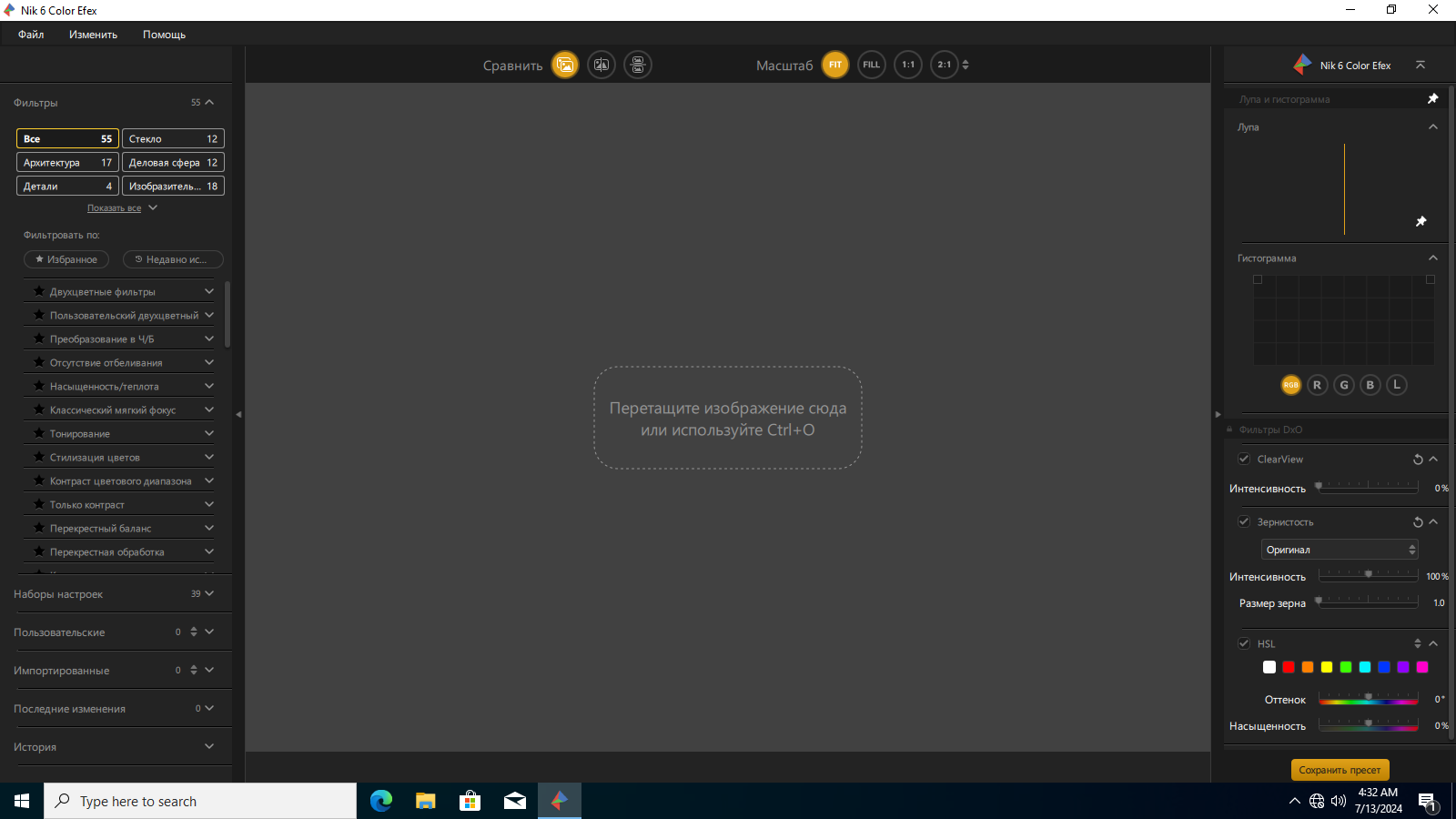Show green (G) histogram channel
1456x819 pixels.
1344,385
